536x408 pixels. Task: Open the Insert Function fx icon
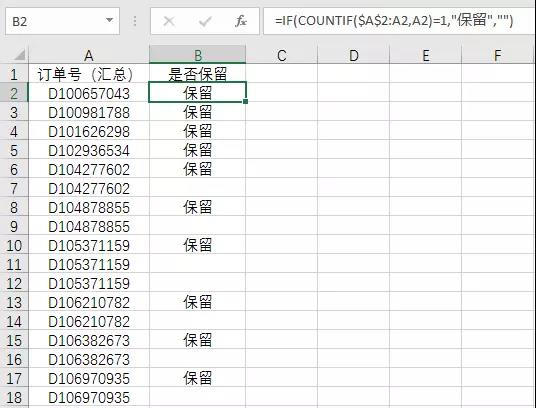coord(241,22)
